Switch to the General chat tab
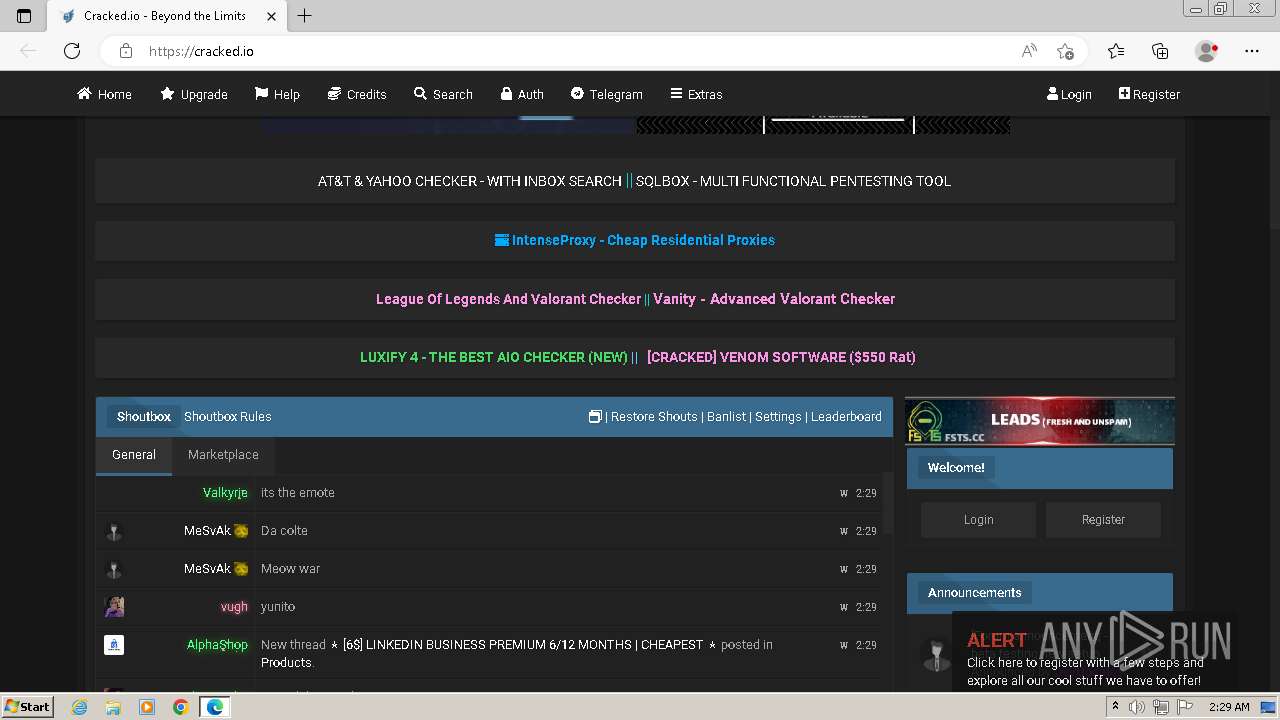 point(134,454)
